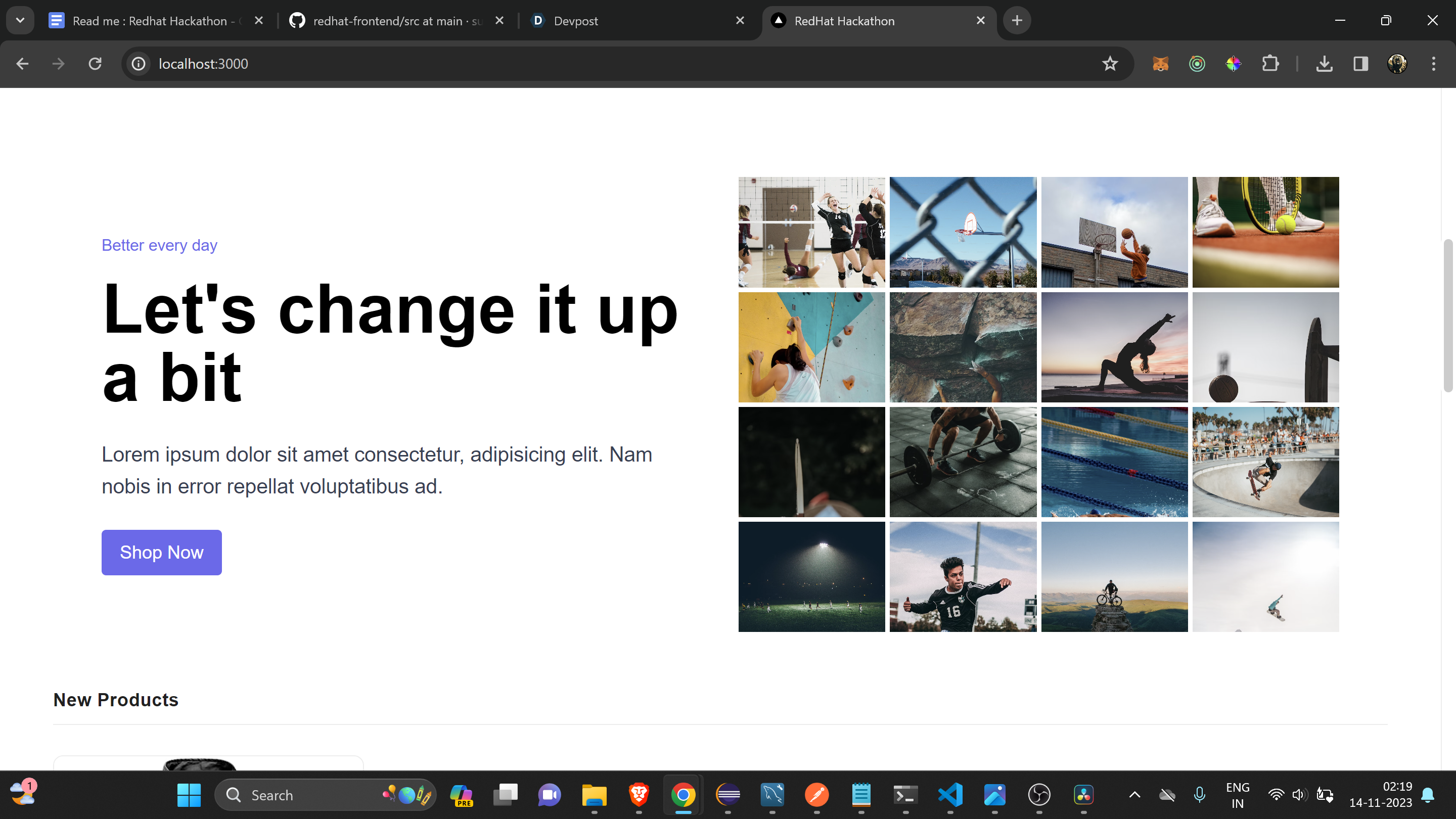
Task: Open Chrome downloads tray
Action: (1324, 64)
